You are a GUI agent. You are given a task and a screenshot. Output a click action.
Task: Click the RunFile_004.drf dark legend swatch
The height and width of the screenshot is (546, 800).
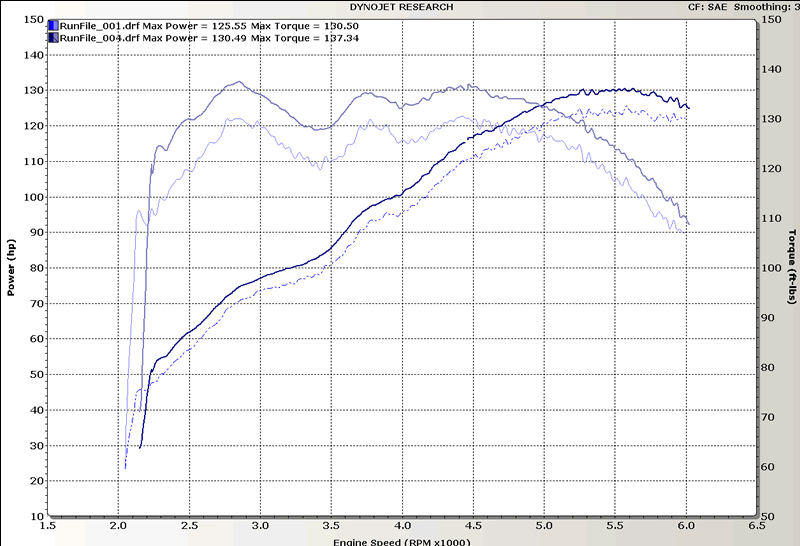(x=52, y=37)
